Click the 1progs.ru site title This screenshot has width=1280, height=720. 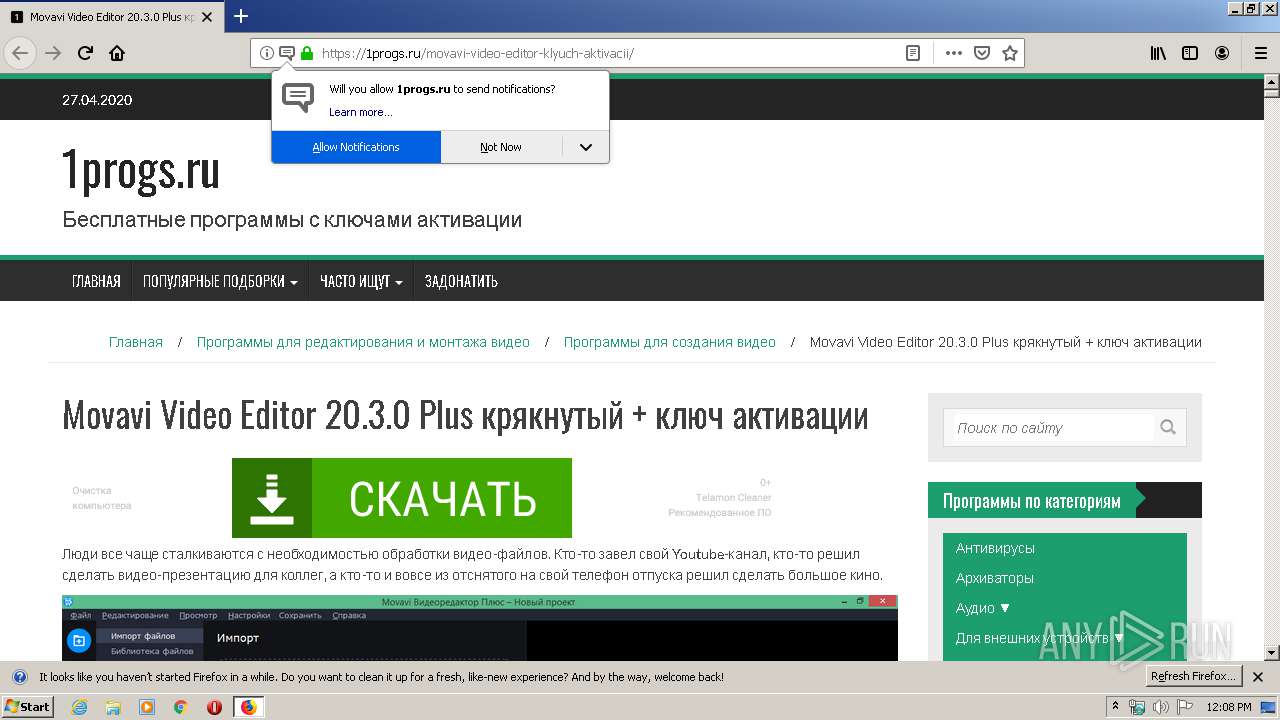[x=141, y=171]
